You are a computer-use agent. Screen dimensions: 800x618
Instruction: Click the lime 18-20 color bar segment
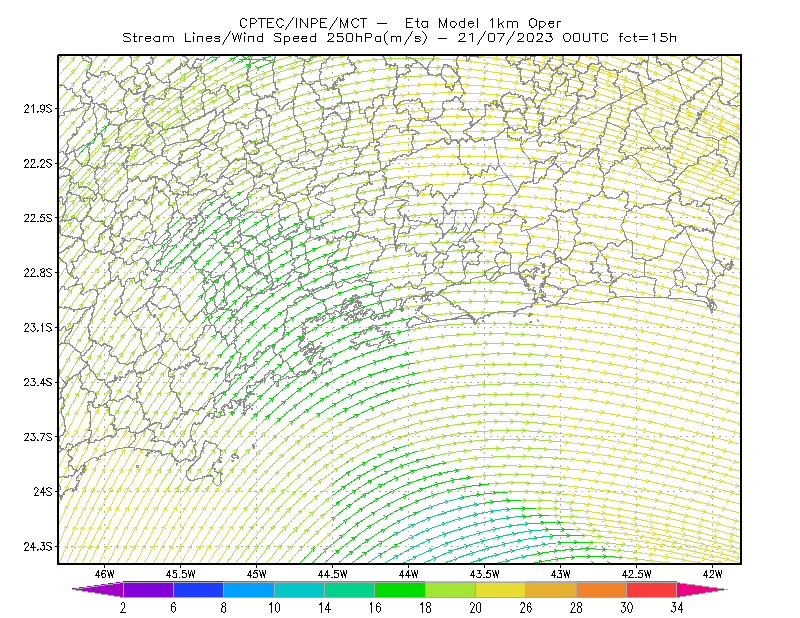451,589
